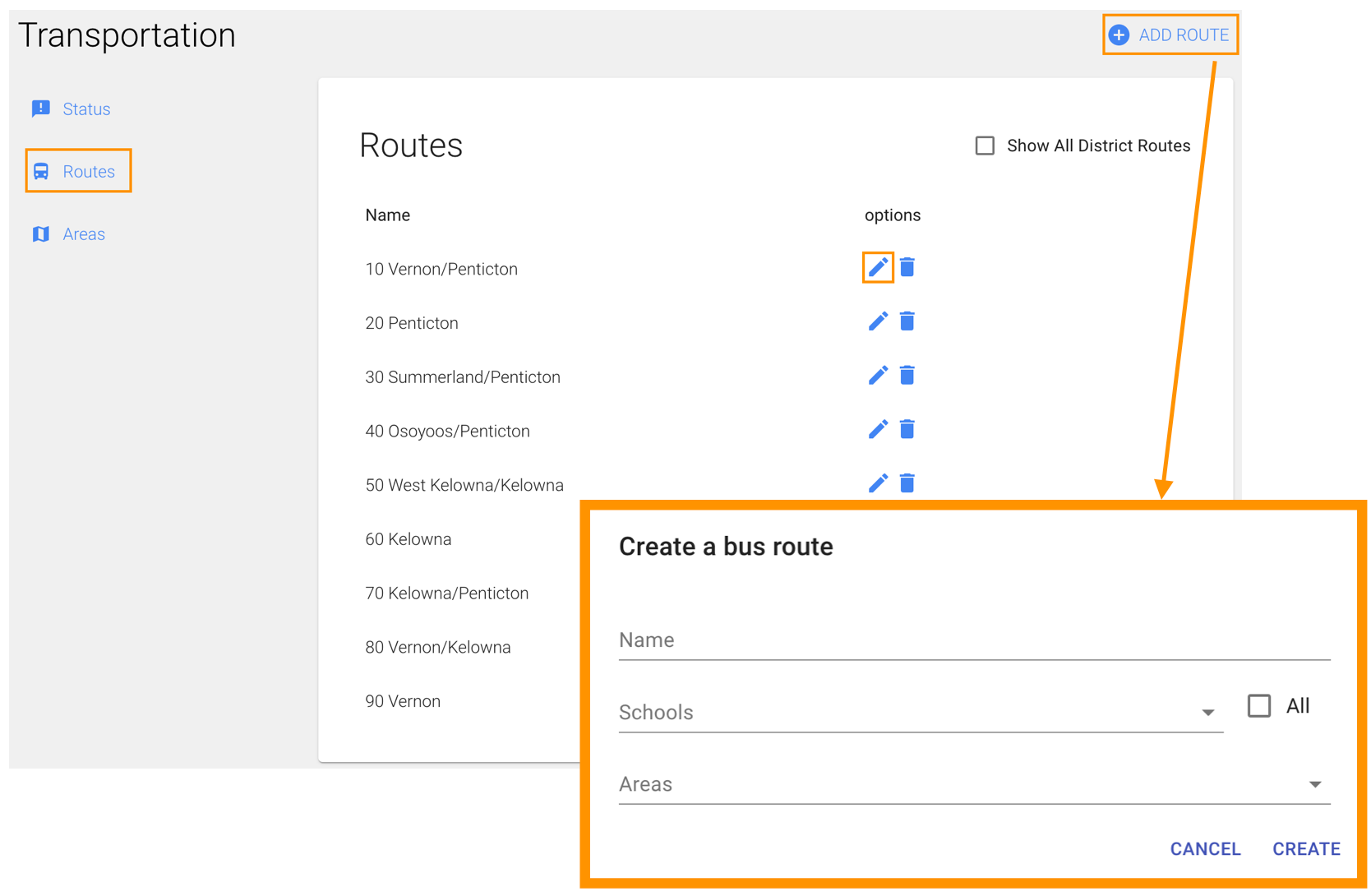Viewport: 1371px width, 896px height.
Task: Click CREATE to save the route
Action: 1306,848
